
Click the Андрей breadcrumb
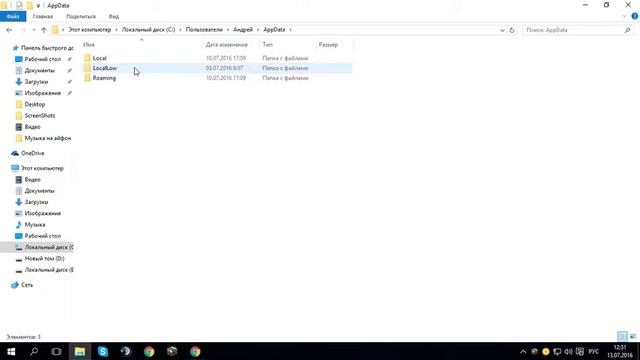(243, 30)
